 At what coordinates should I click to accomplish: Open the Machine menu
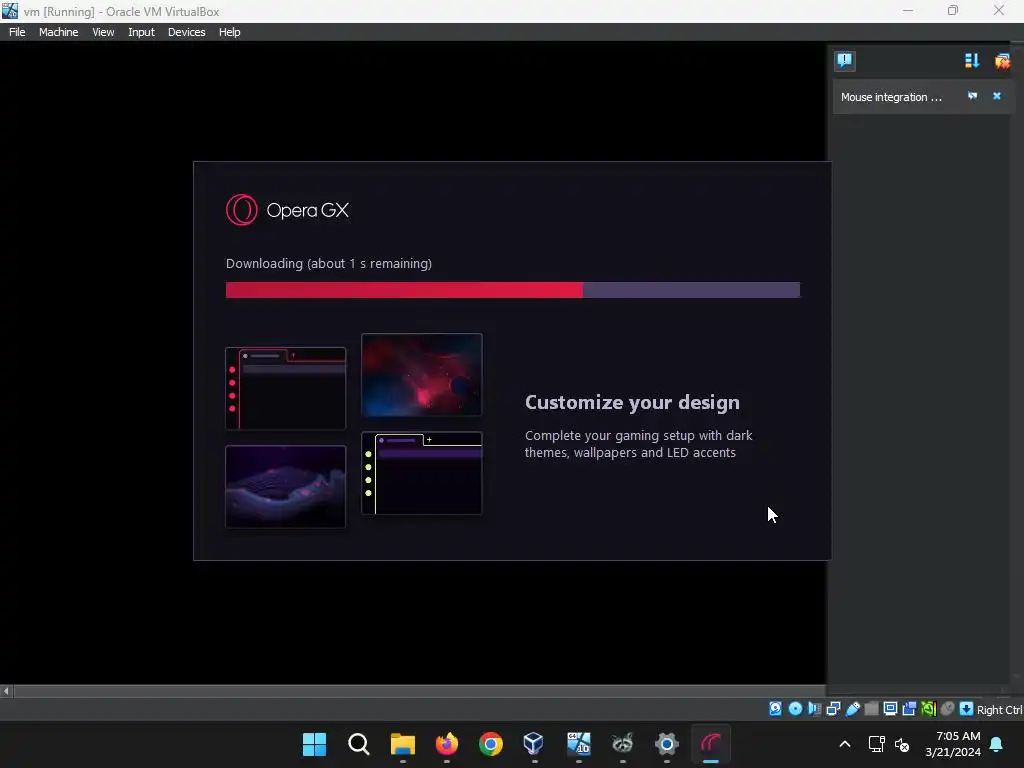58,32
